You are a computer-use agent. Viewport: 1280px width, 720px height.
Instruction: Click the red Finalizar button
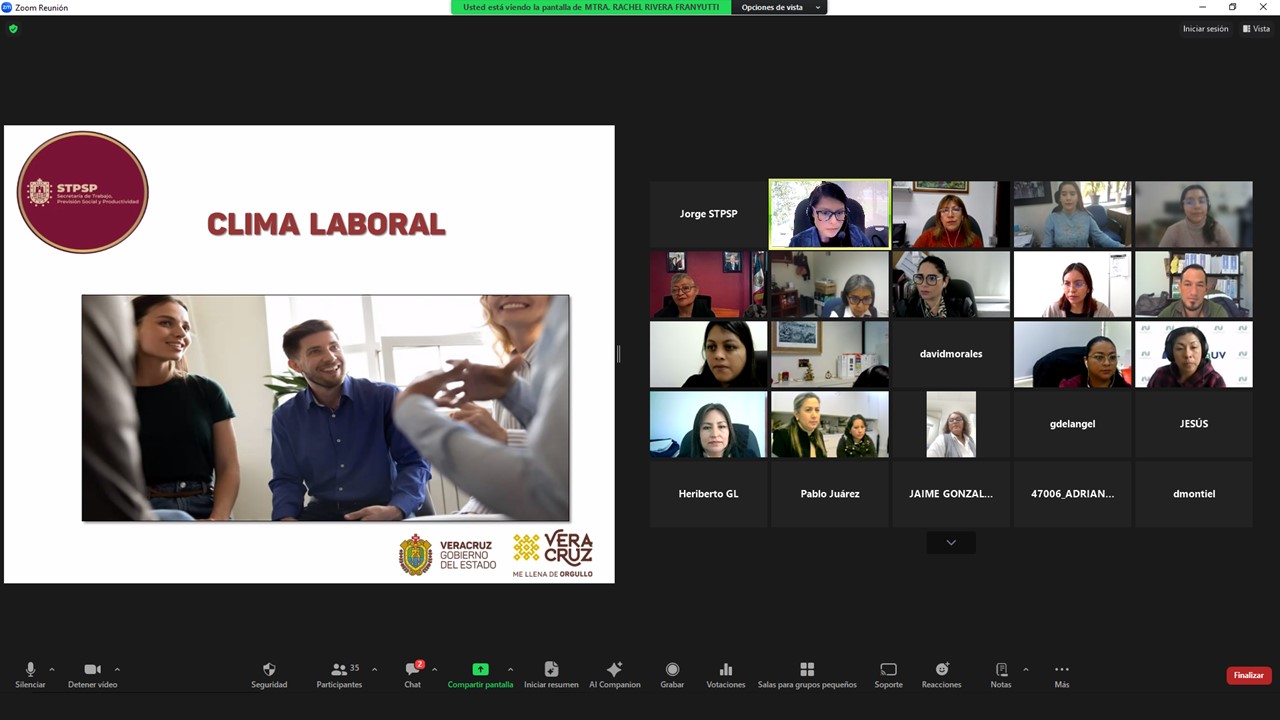1248,675
